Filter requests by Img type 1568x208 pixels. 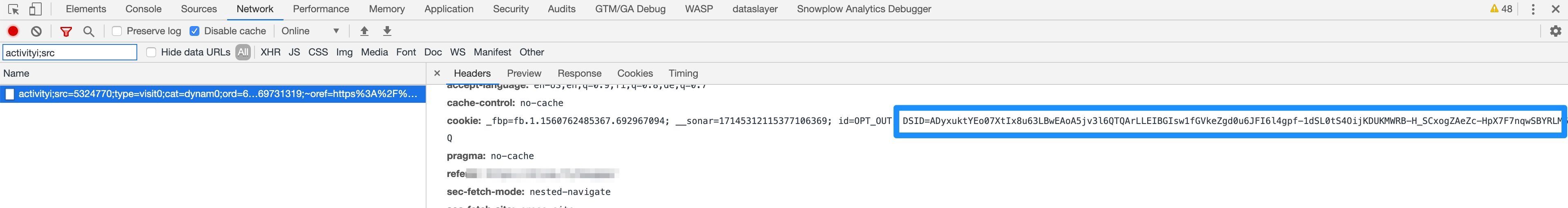point(344,52)
